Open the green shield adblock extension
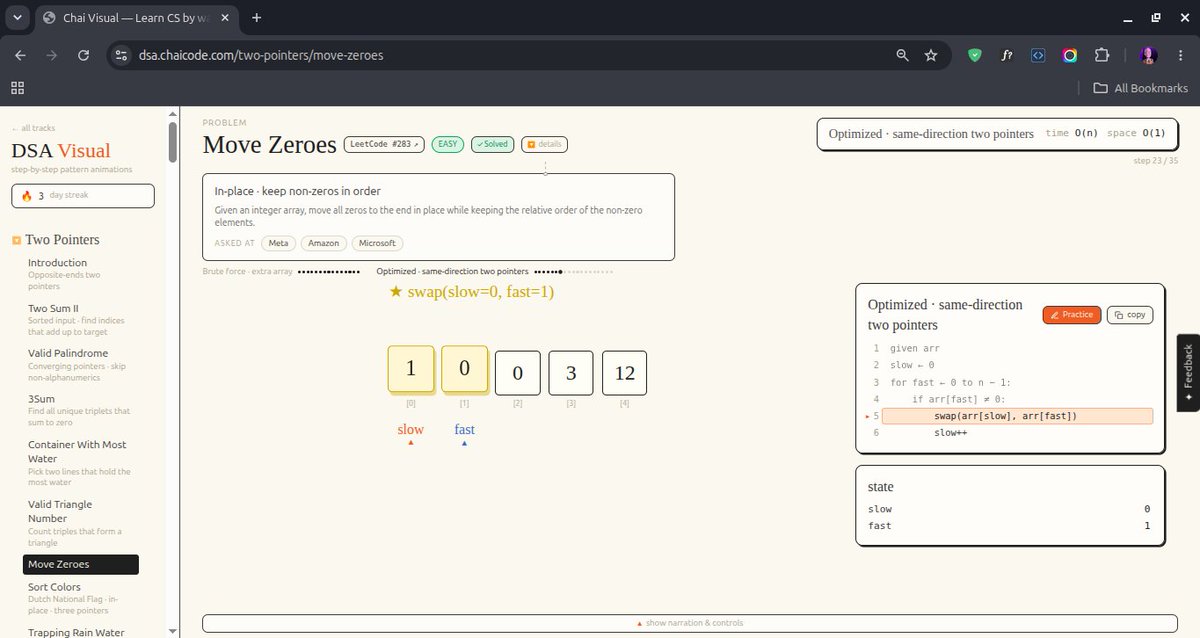The width and height of the screenshot is (1200, 638). tap(975, 55)
